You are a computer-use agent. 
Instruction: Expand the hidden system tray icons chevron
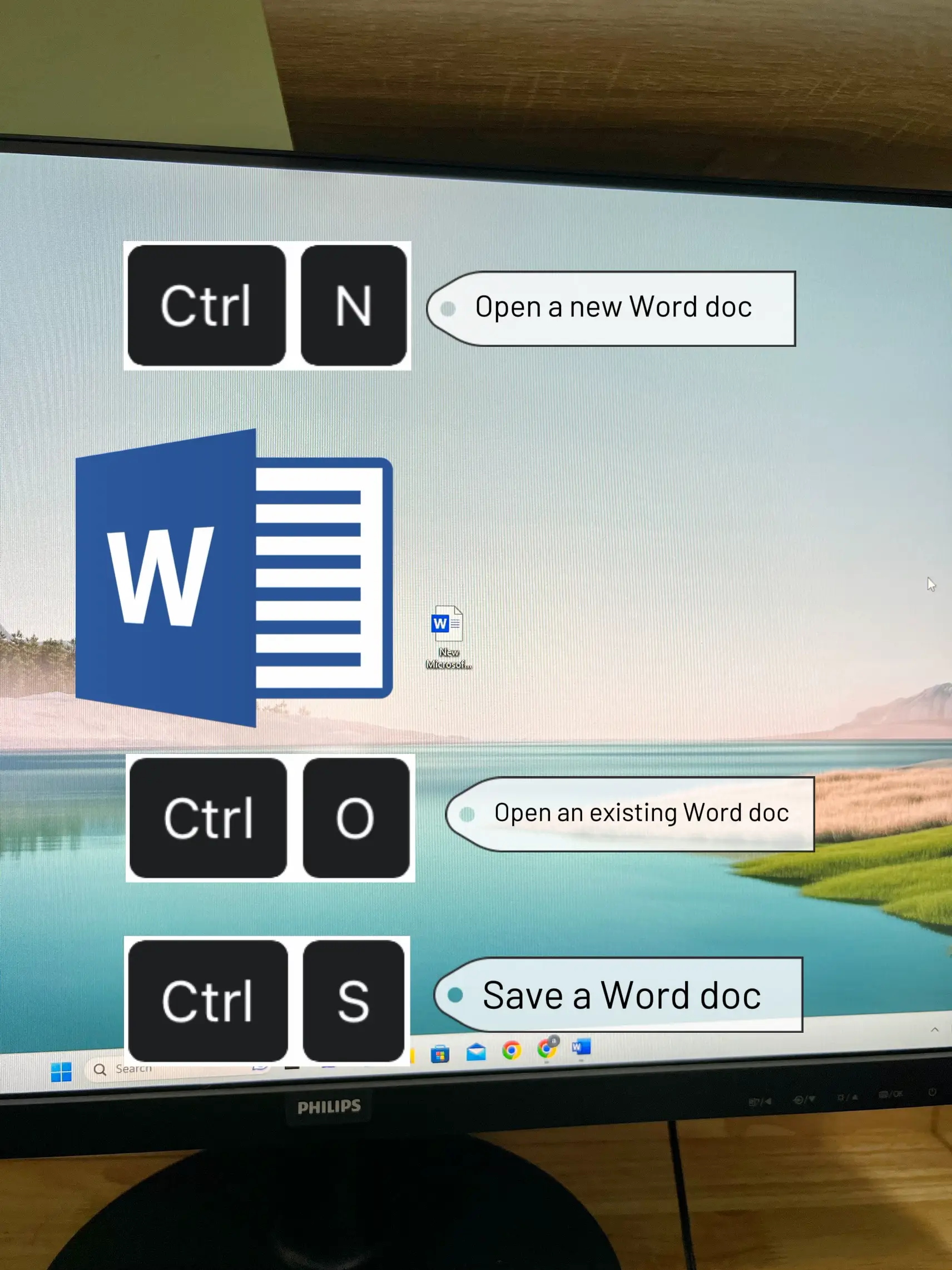(x=934, y=1030)
